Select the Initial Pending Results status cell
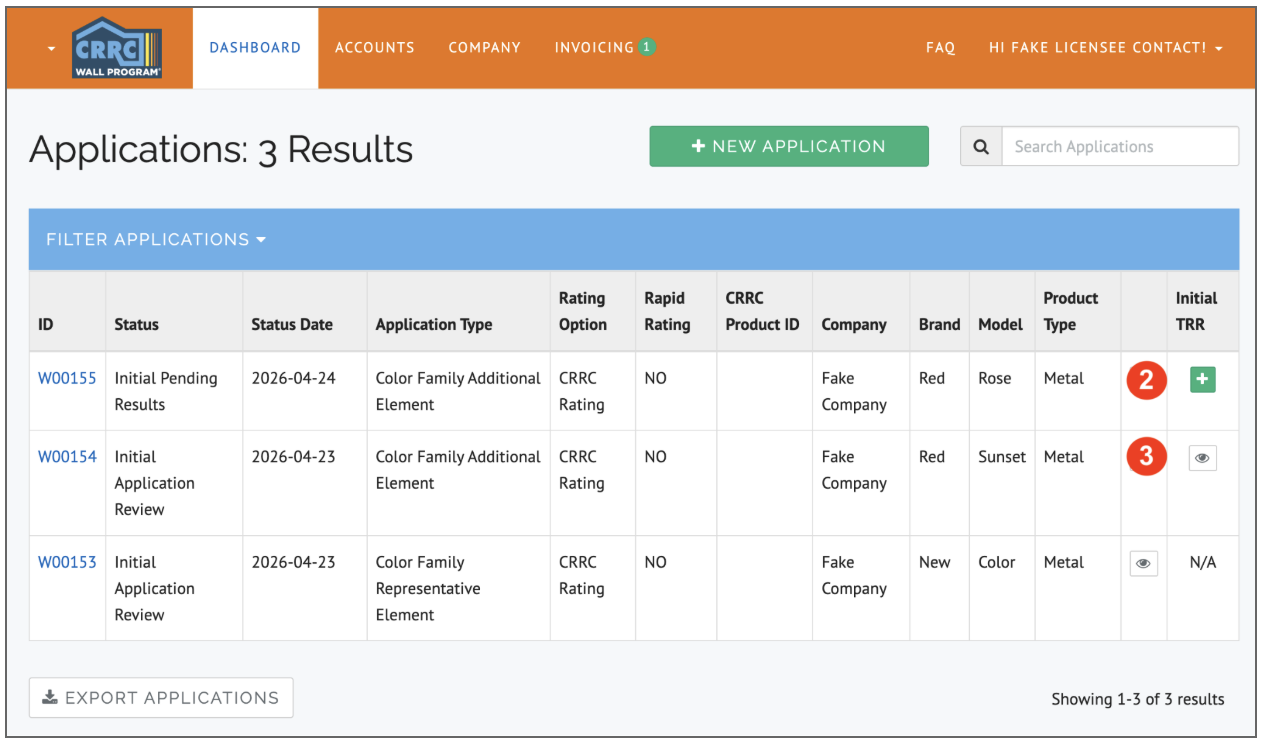 (x=174, y=391)
